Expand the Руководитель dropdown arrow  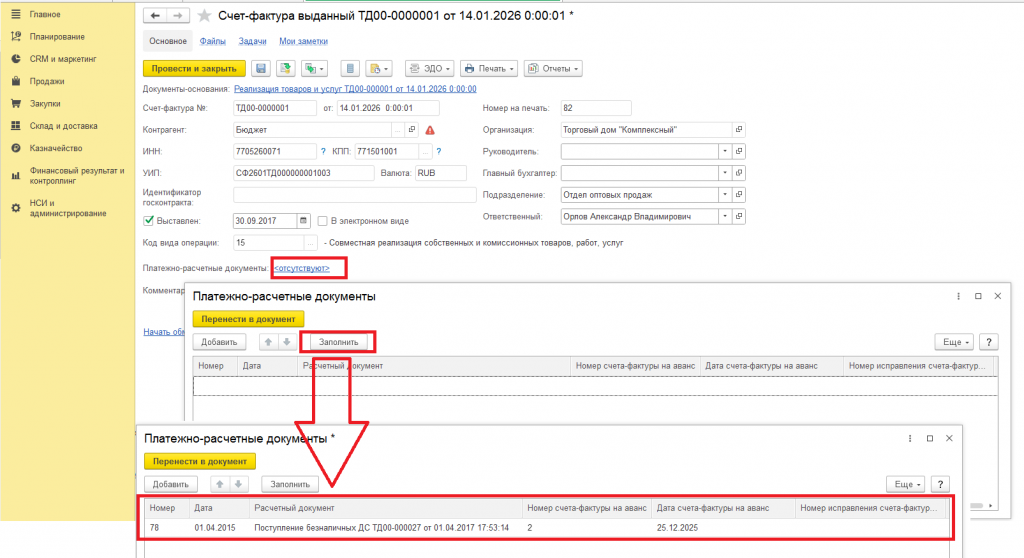point(725,151)
